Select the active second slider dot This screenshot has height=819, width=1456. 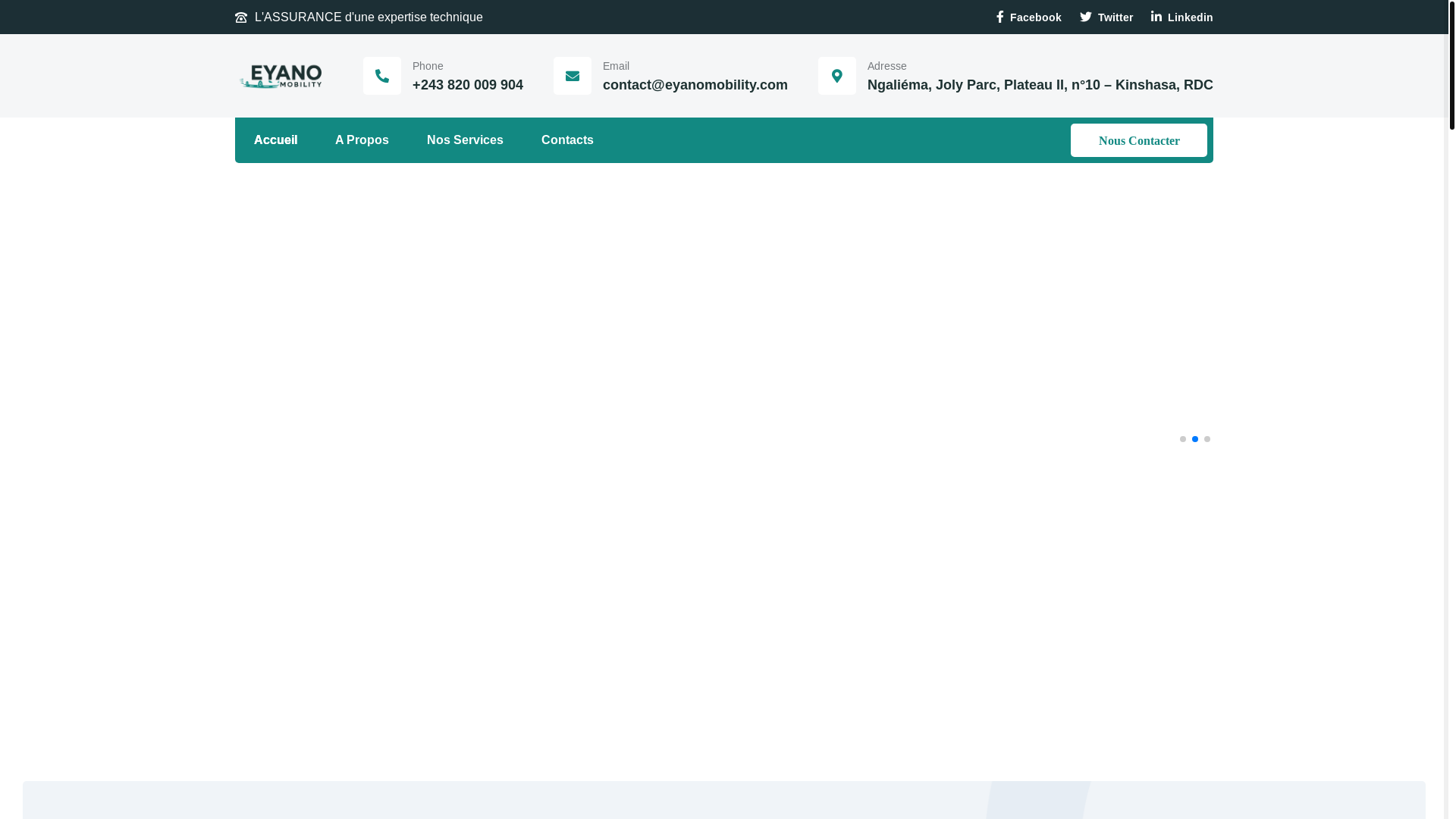(x=1195, y=439)
